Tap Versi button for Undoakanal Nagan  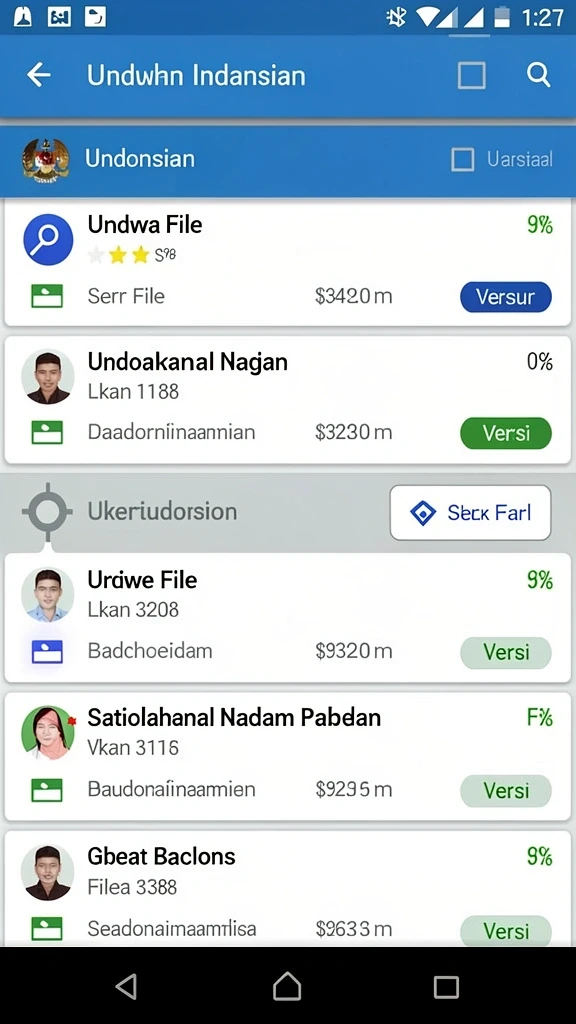[505, 433]
